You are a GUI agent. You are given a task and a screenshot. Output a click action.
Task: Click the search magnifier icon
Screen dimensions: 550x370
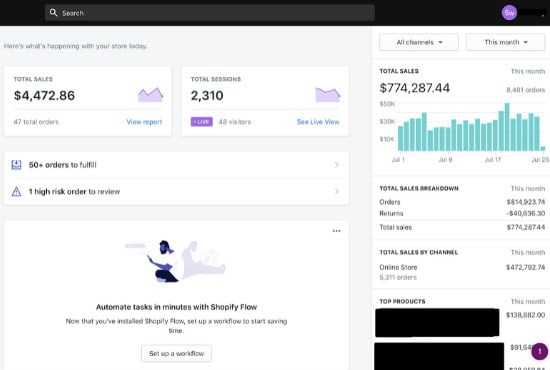click(53, 13)
